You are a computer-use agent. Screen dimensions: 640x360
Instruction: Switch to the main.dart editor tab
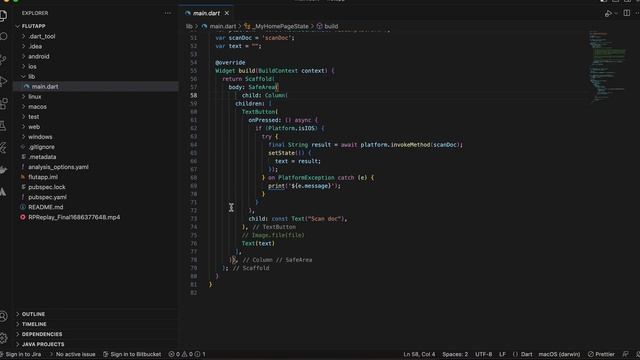(206, 13)
